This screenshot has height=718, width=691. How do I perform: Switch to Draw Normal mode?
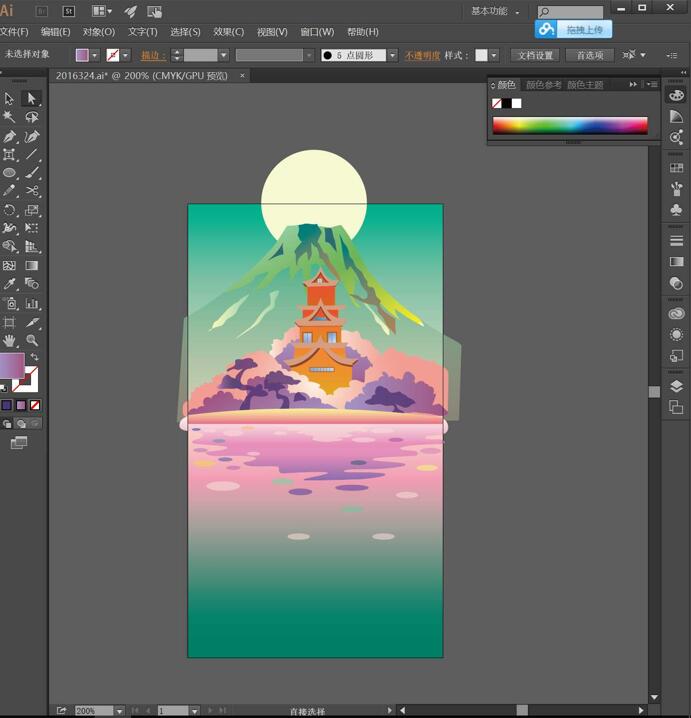pyautogui.click(x=7, y=424)
